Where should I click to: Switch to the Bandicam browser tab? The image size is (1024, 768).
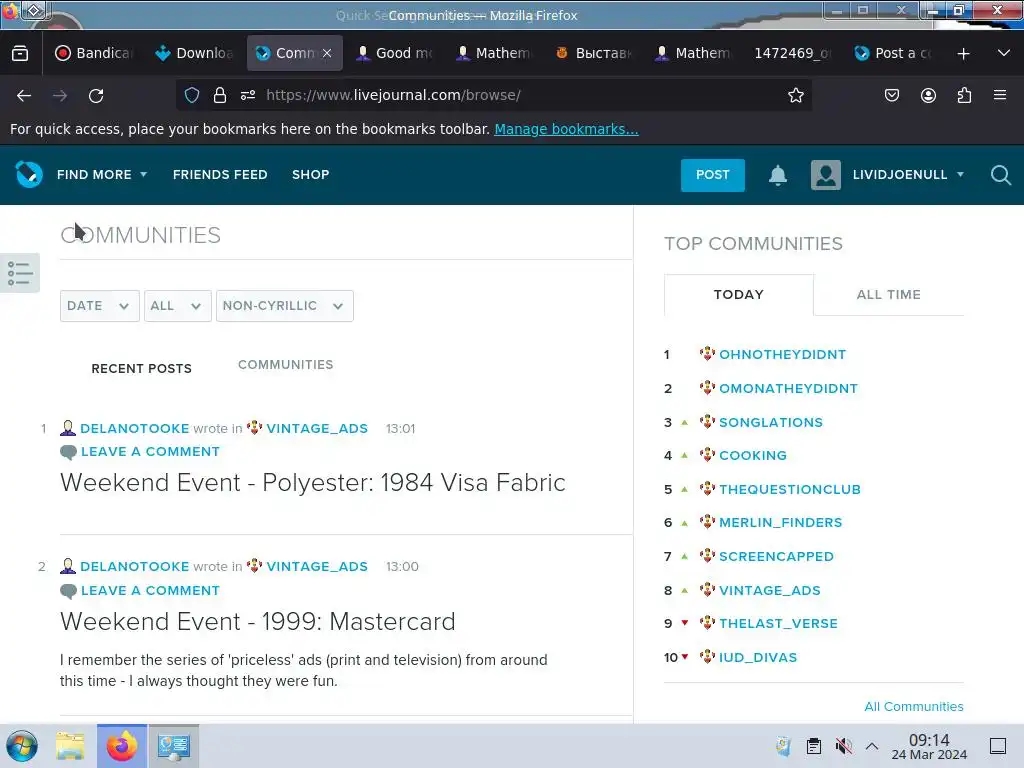95,54
